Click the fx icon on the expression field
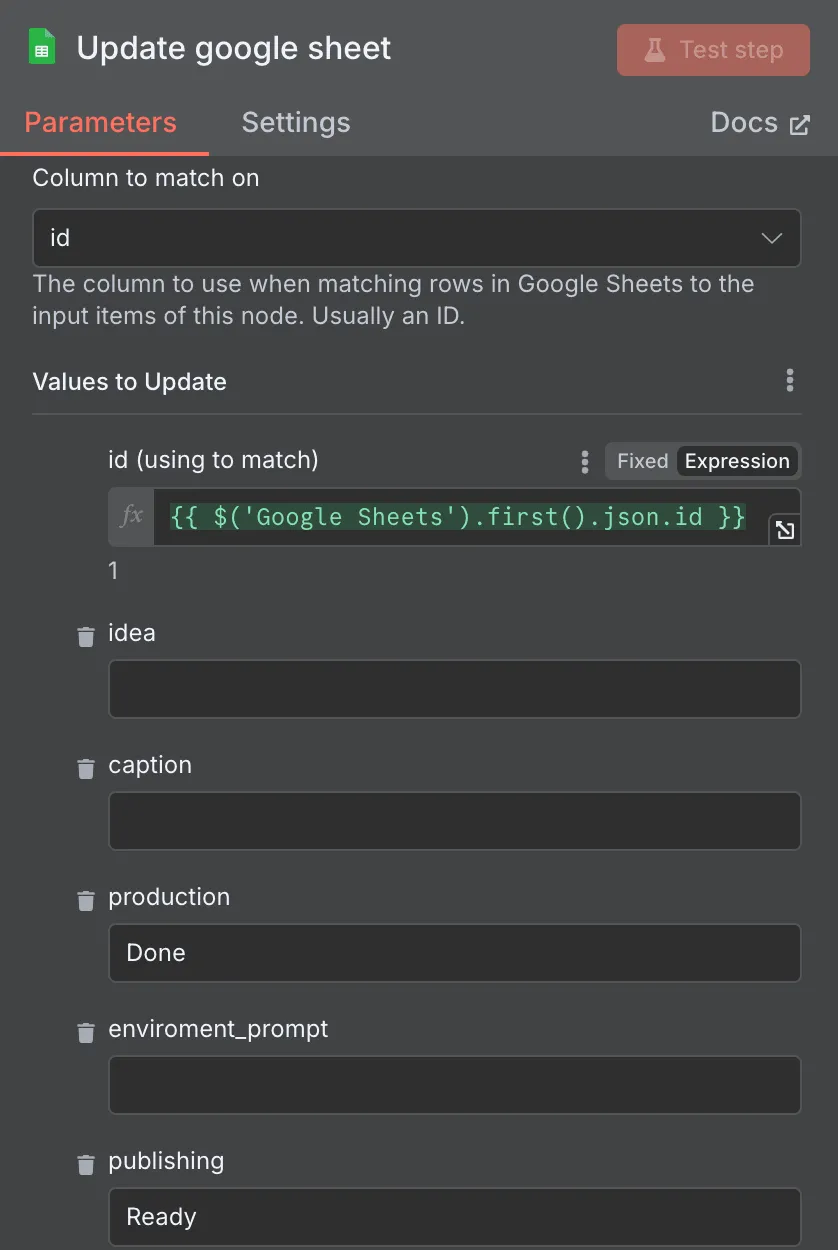 point(131,517)
